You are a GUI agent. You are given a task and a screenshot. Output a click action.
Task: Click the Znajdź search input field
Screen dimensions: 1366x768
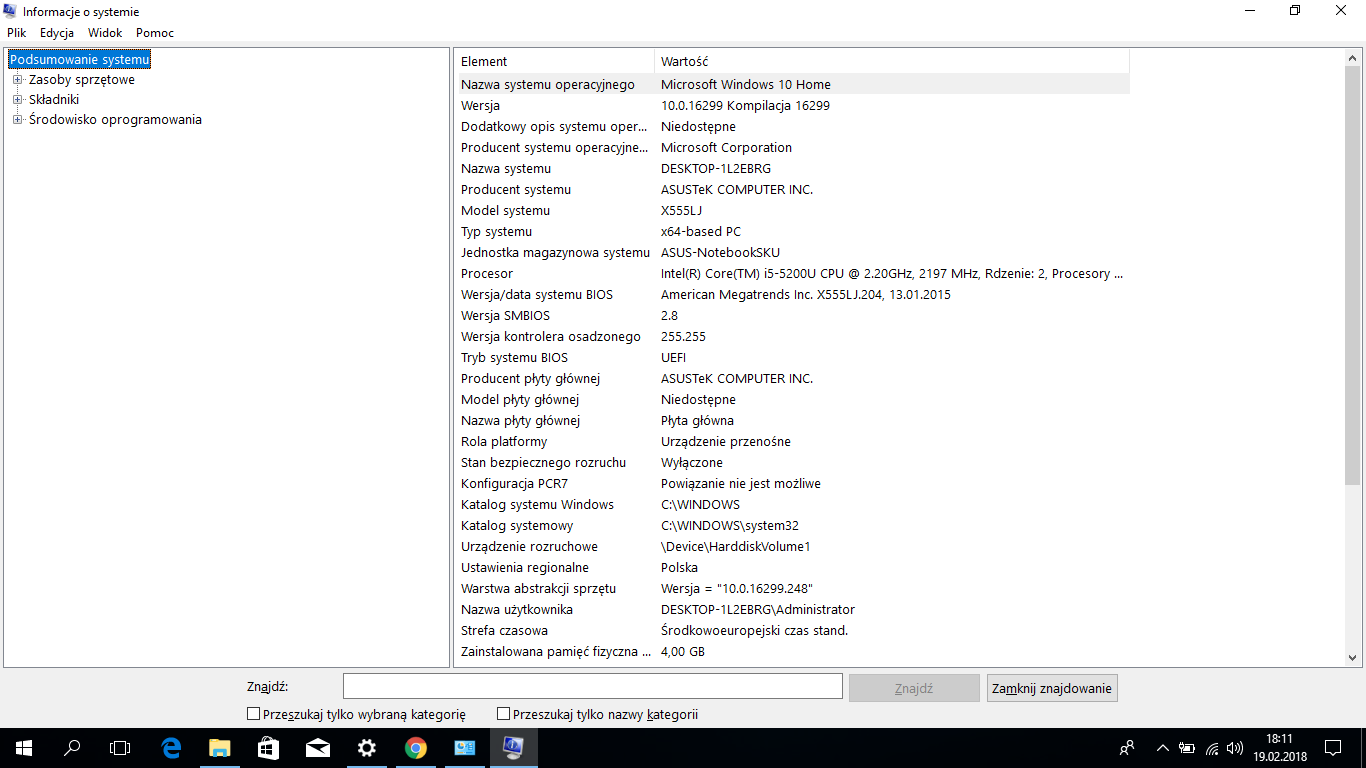click(593, 687)
